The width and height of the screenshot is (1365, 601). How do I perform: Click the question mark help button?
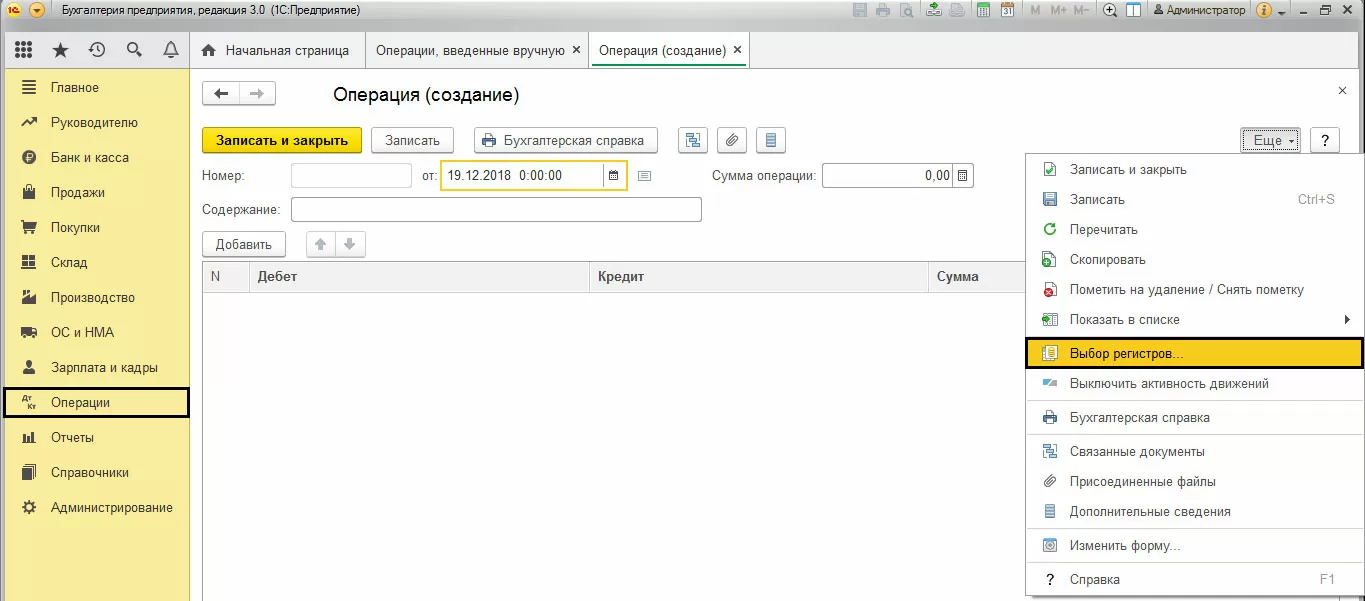1324,140
